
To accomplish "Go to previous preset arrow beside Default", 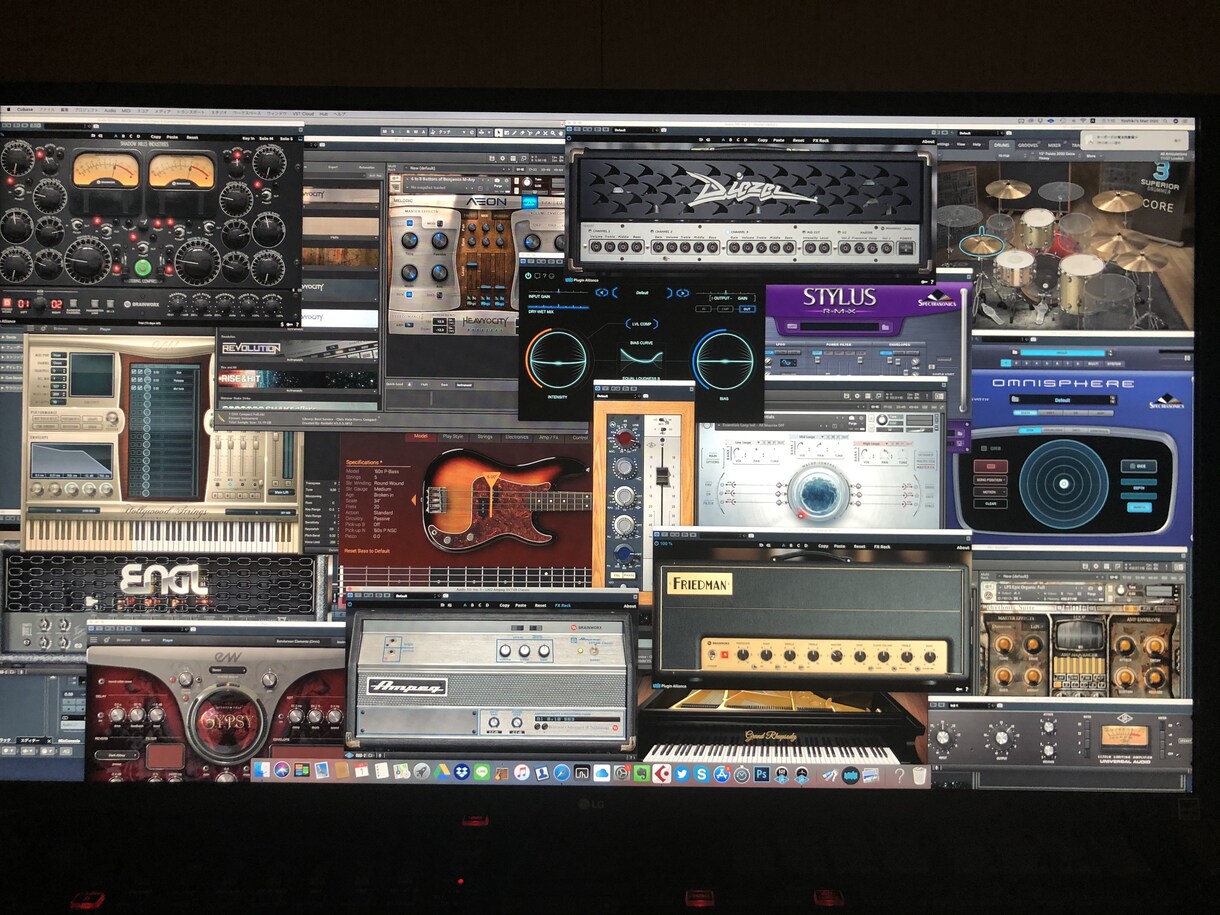I will point(602,292).
